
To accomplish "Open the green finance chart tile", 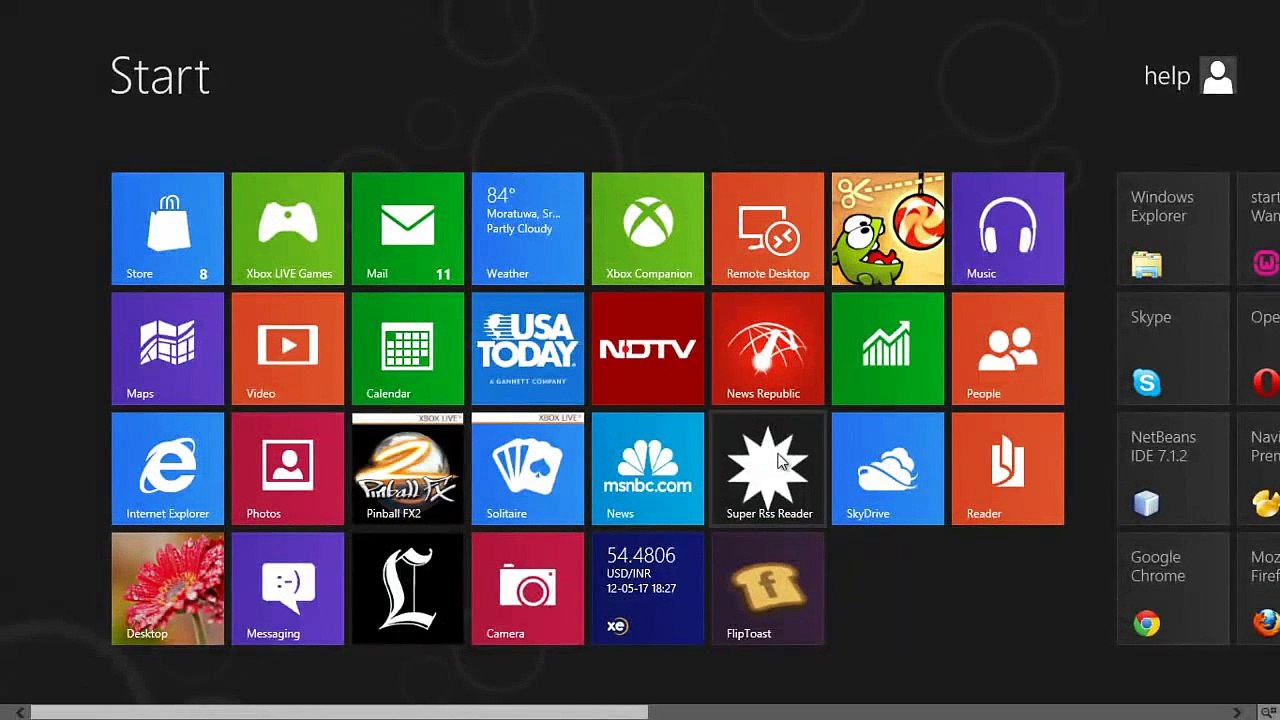I will click(887, 349).
